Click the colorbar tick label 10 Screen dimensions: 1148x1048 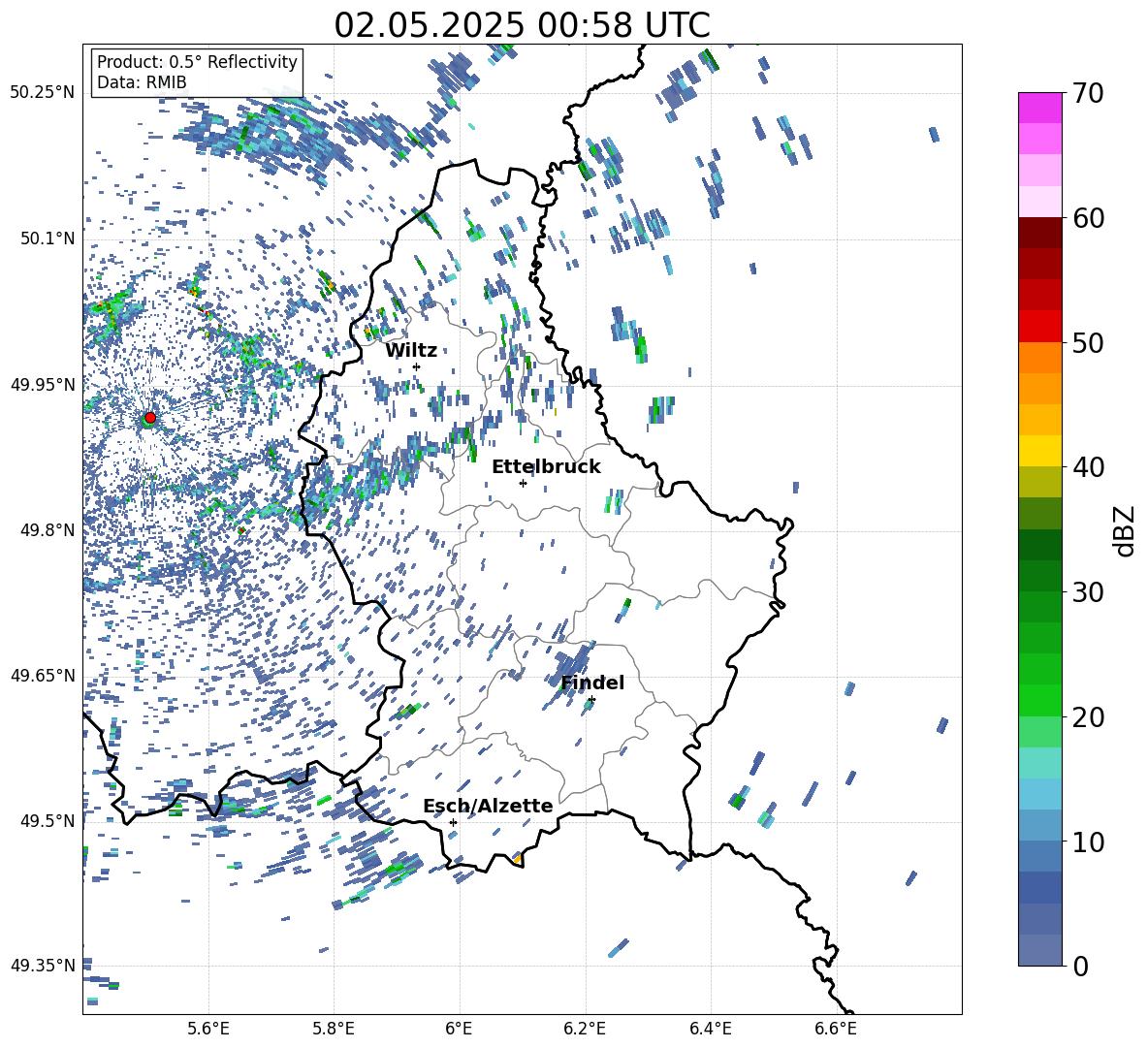[x=1088, y=842]
